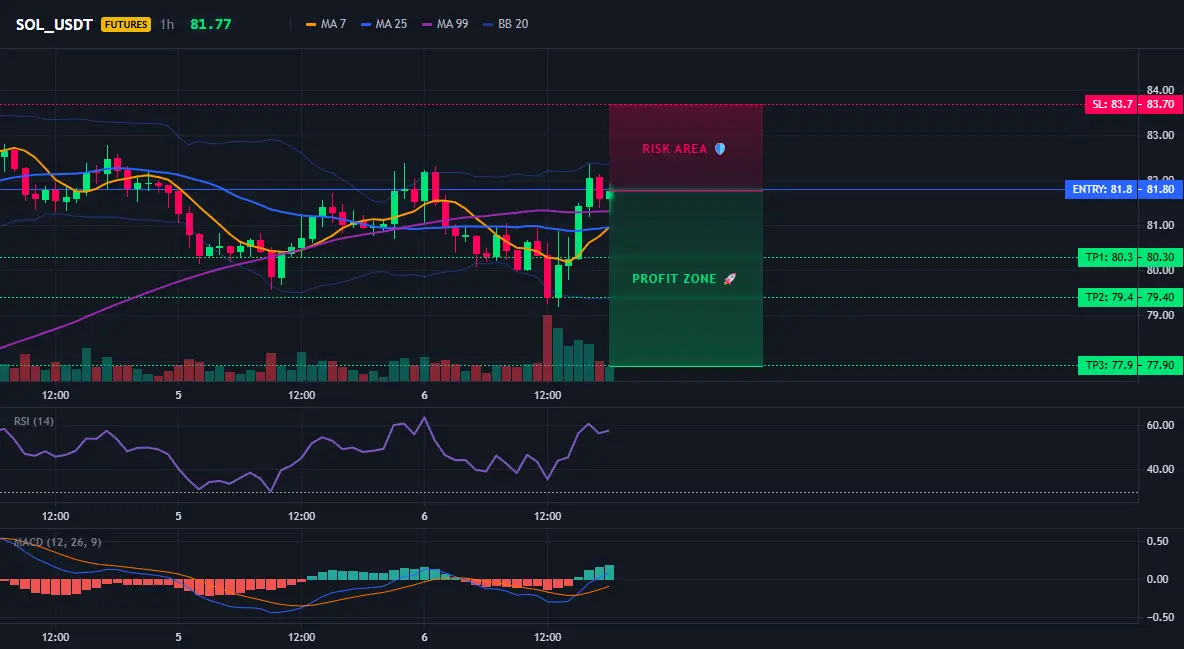Click 80.00 on the price axis
The image size is (1184, 649).
[1161, 270]
